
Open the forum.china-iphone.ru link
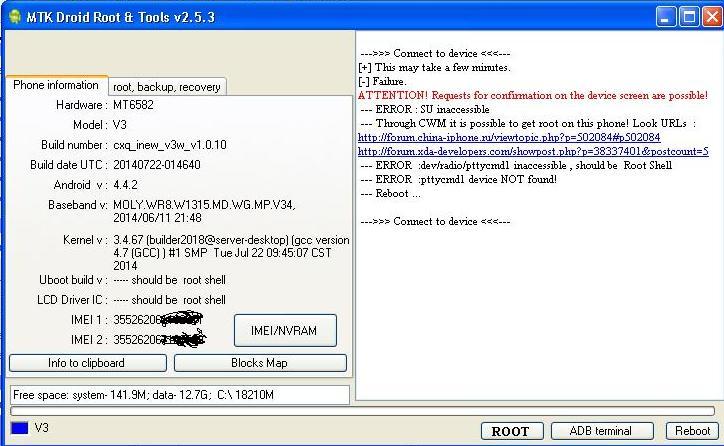tap(509, 137)
